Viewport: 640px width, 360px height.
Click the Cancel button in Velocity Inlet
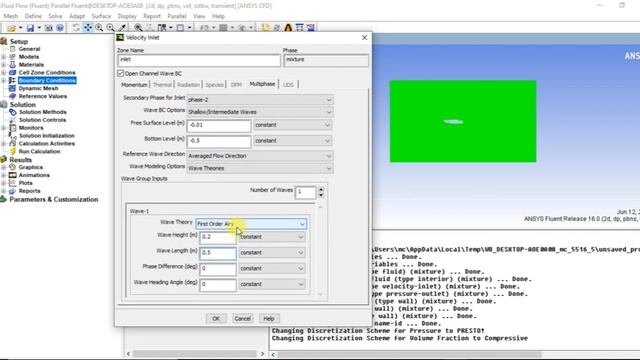click(x=242, y=318)
